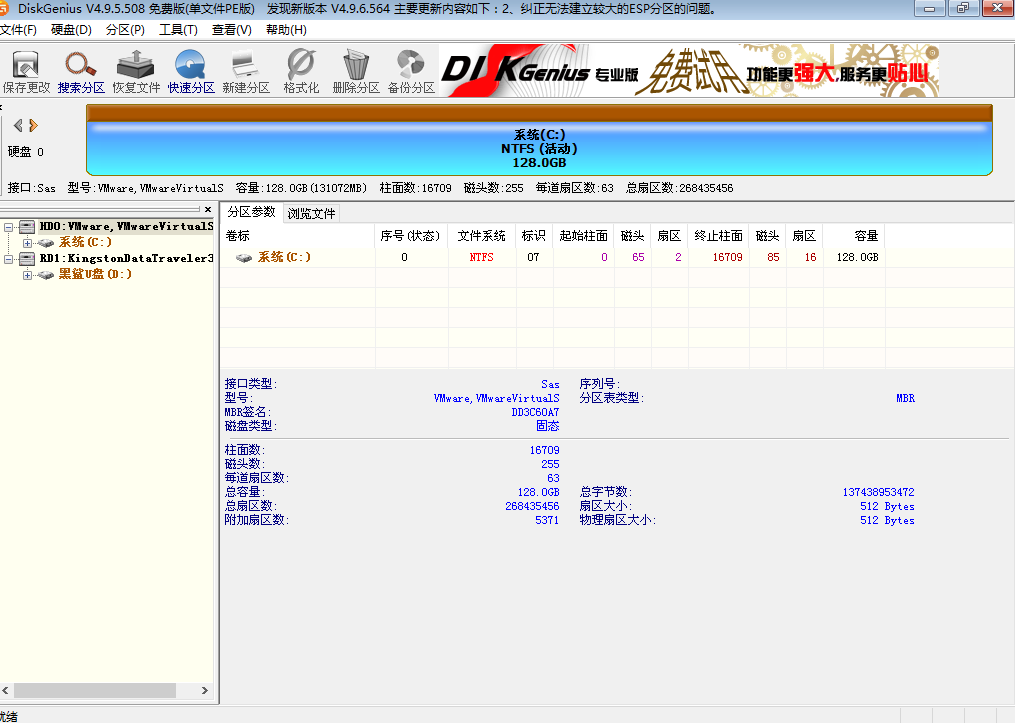Click the 保存更改 (save changes) toolbar icon

(25, 70)
